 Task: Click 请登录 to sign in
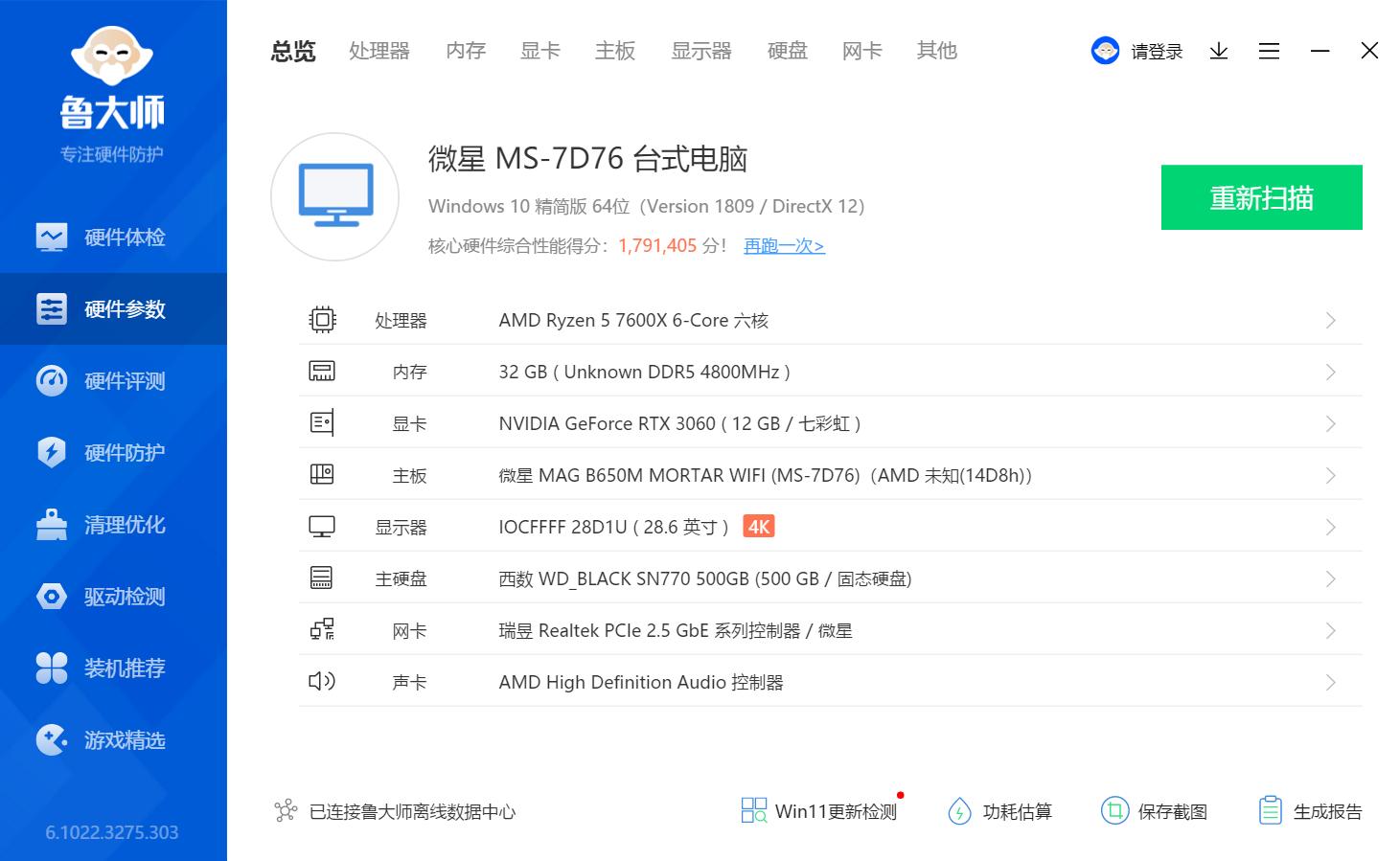(x=1156, y=51)
